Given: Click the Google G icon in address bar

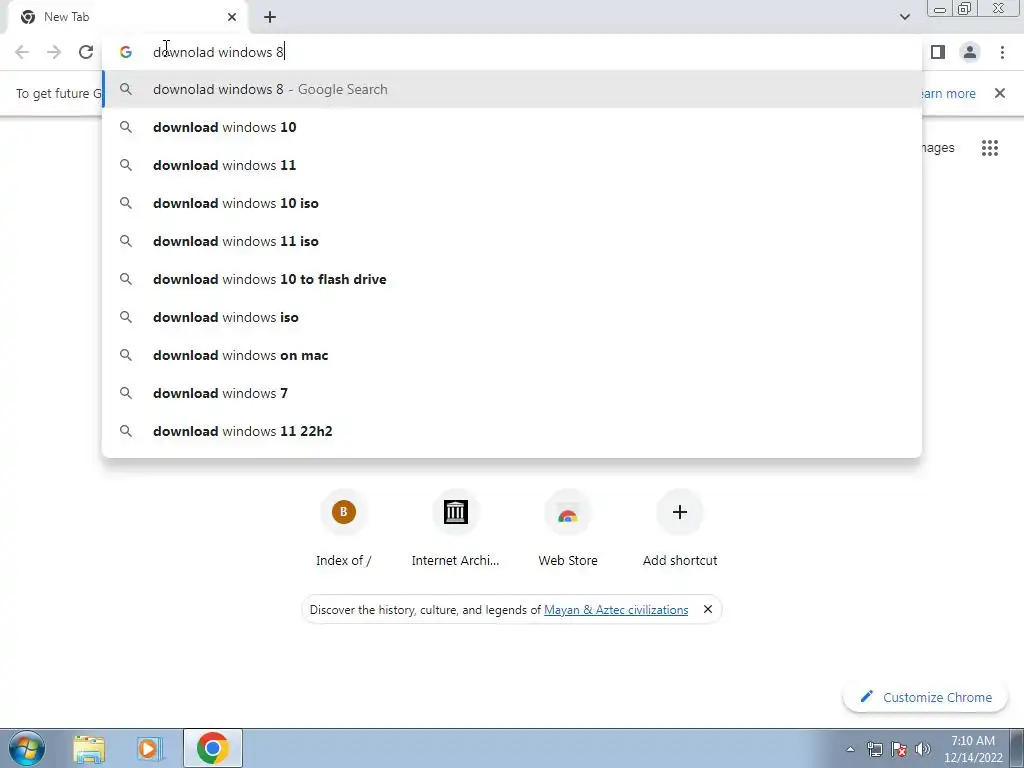Looking at the screenshot, I should (x=125, y=52).
